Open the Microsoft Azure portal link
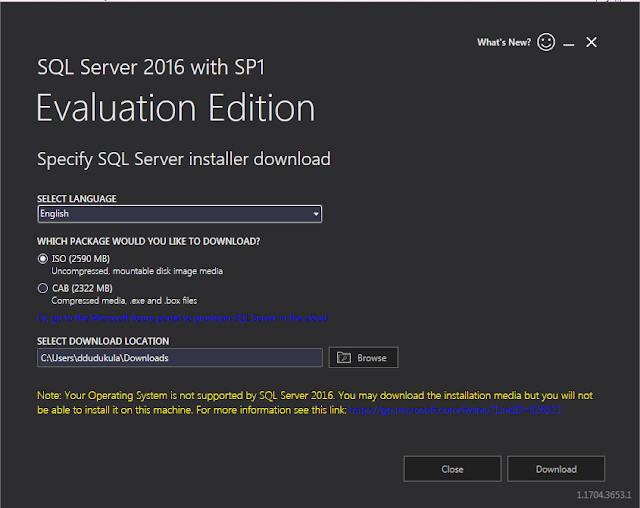The image size is (640, 508). click(x=182, y=318)
